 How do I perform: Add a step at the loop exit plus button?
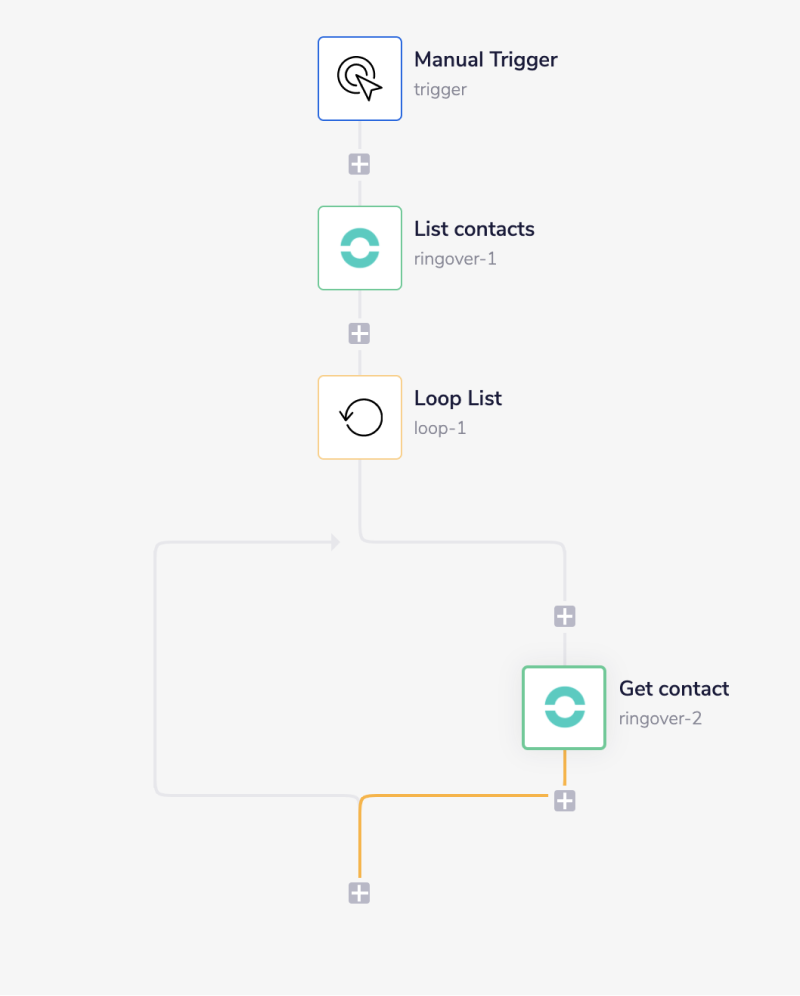point(359,891)
